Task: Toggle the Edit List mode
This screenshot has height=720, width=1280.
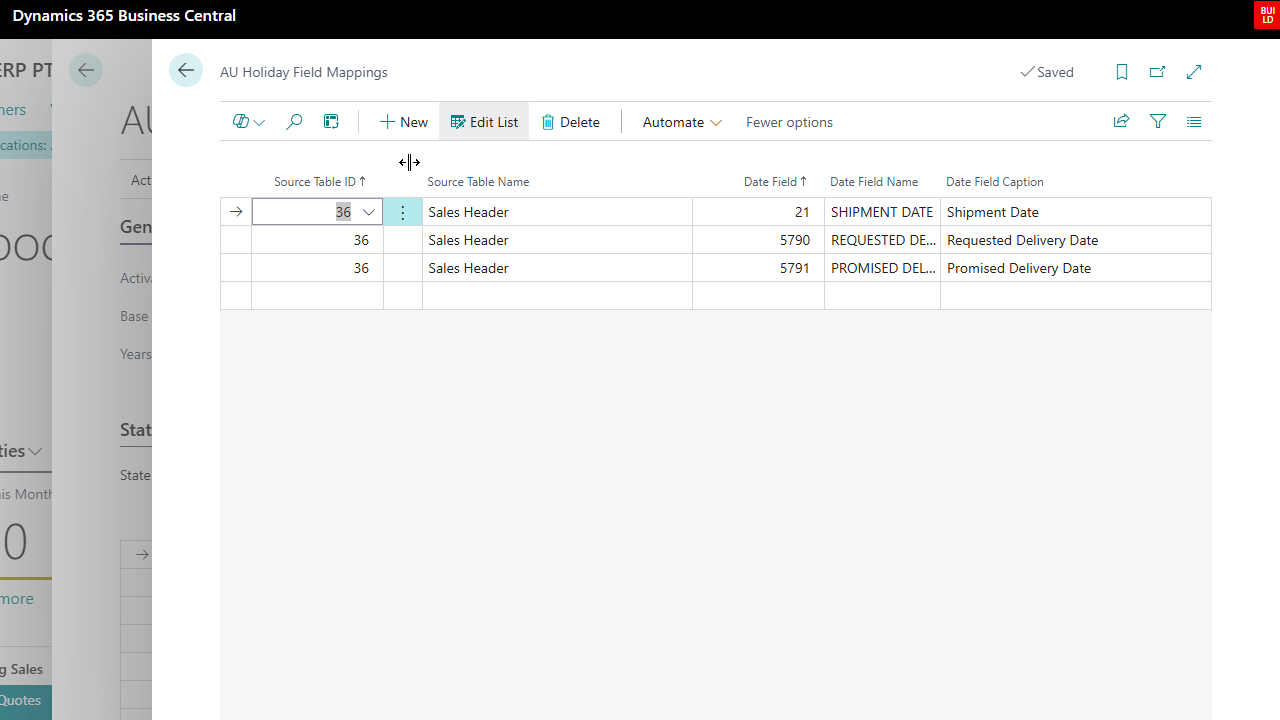Action: click(x=484, y=122)
